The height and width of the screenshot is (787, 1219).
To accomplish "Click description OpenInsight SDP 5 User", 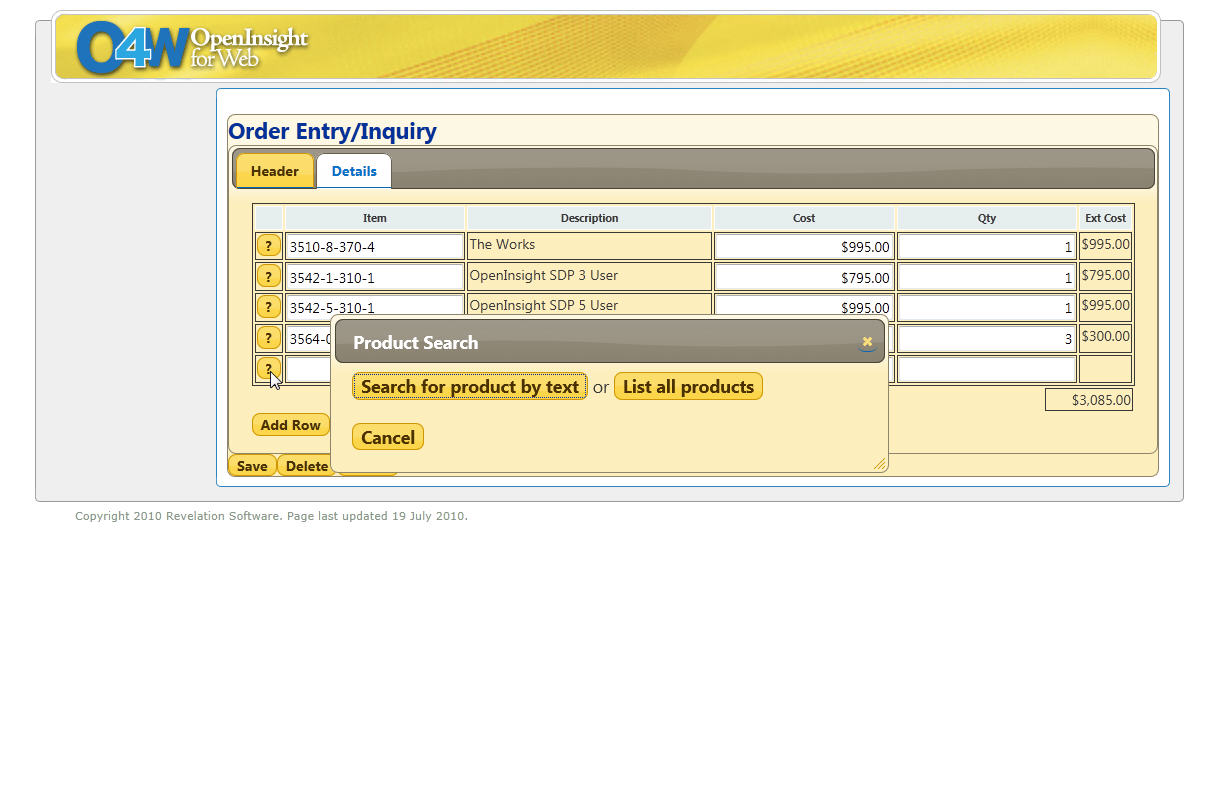I will (543, 305).
